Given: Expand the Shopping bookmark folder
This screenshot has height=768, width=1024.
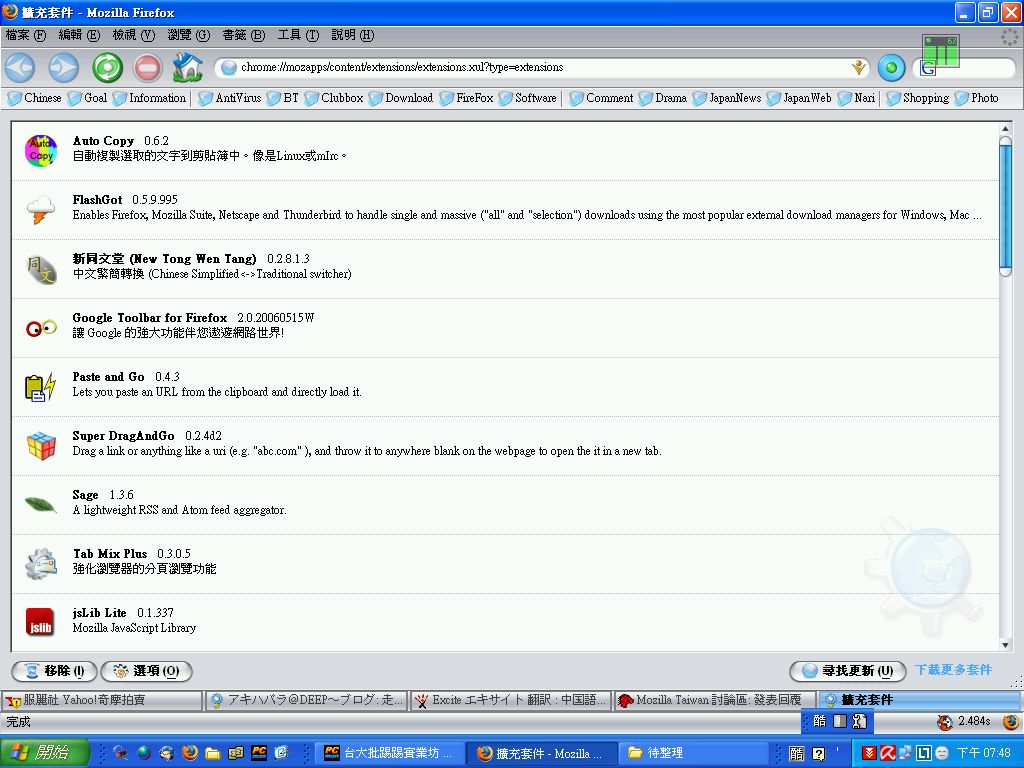Looking at the screenshot, I should click(x=916, y=98).
